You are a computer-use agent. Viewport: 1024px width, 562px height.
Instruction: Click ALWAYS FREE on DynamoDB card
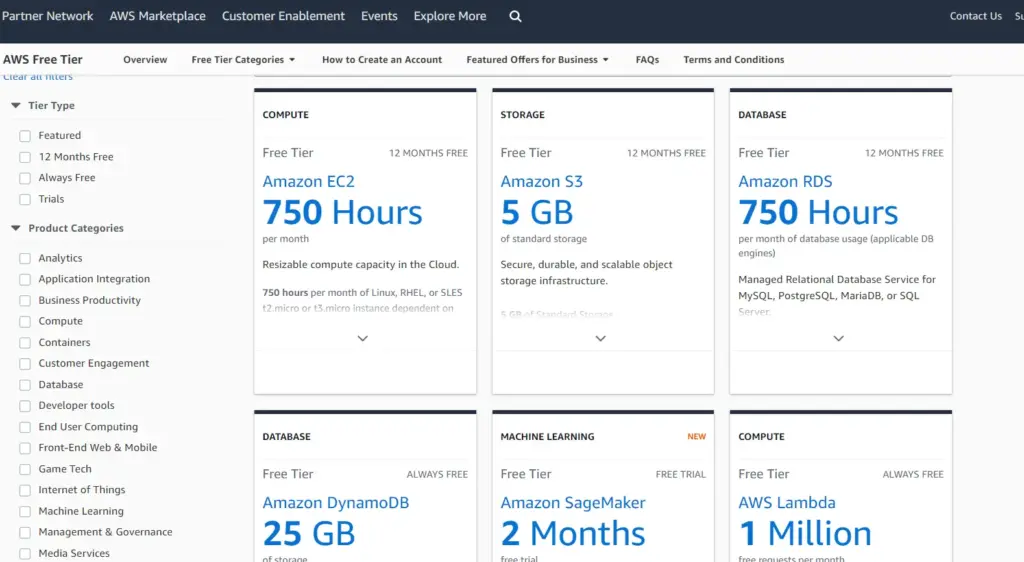point(437,475)
